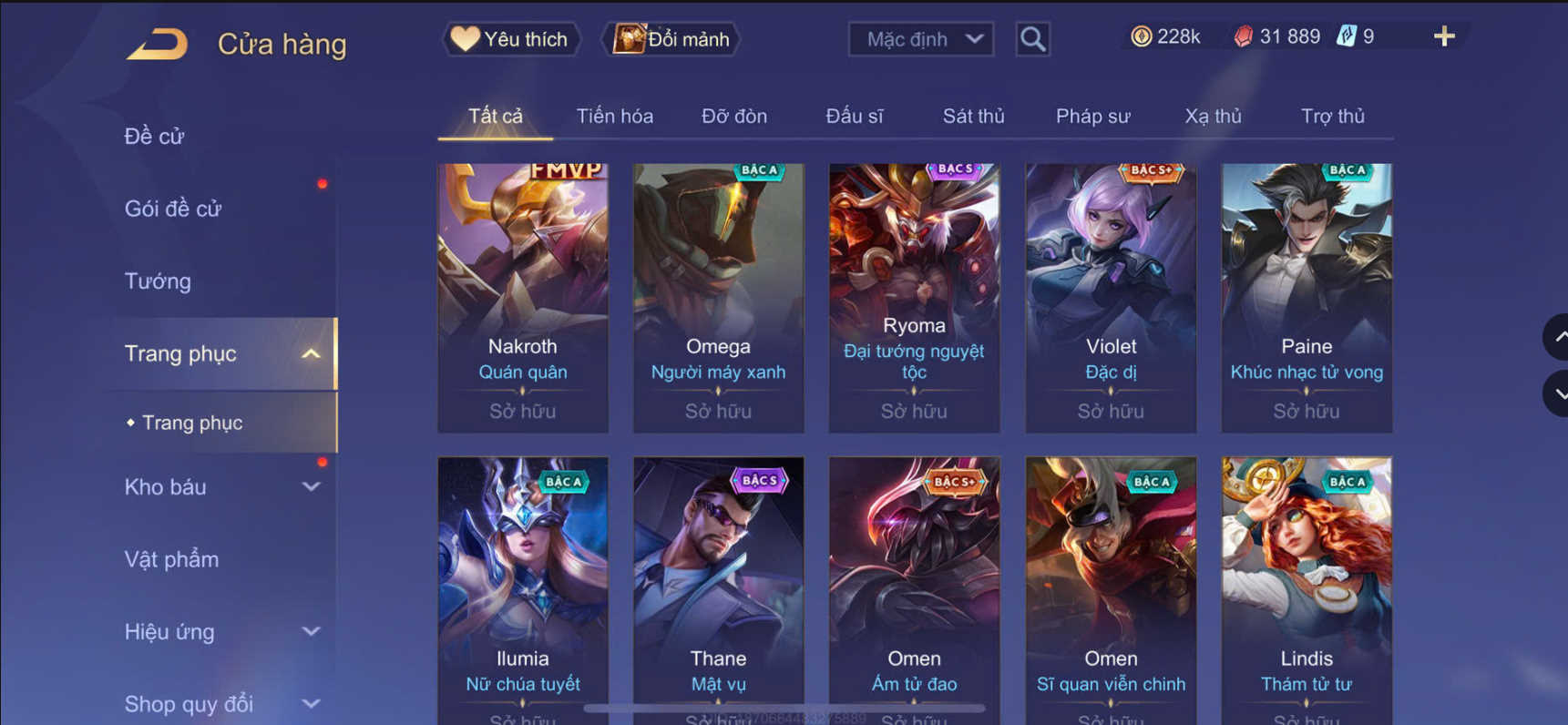Collapse the Trang phục sidebar section
This screenshot has width=1568, height=725.
pyautogui.click(x=311, y=353)
